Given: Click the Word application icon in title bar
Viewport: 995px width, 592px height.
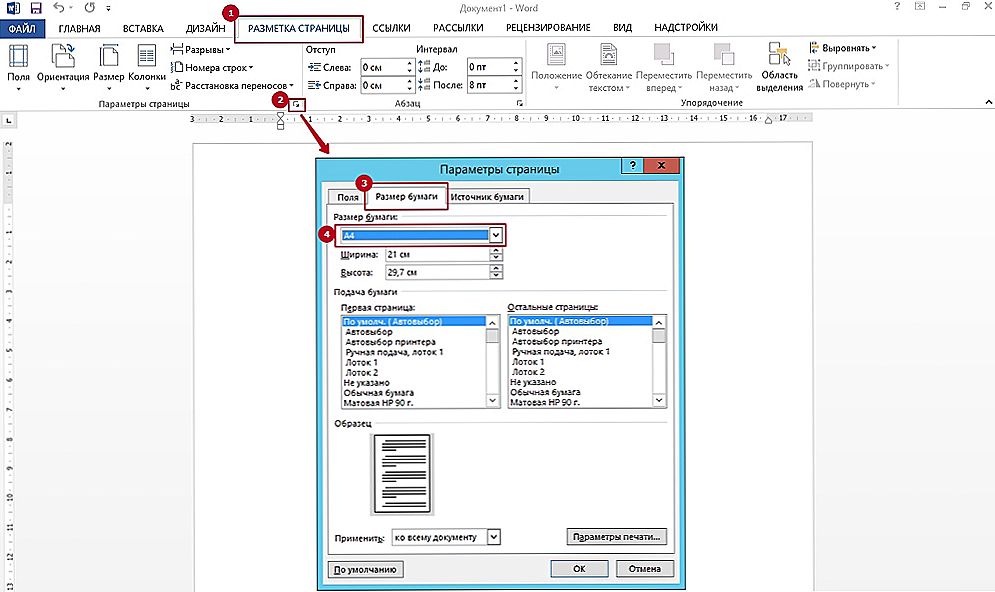Looking at the screenshot, I should (13, 8).
